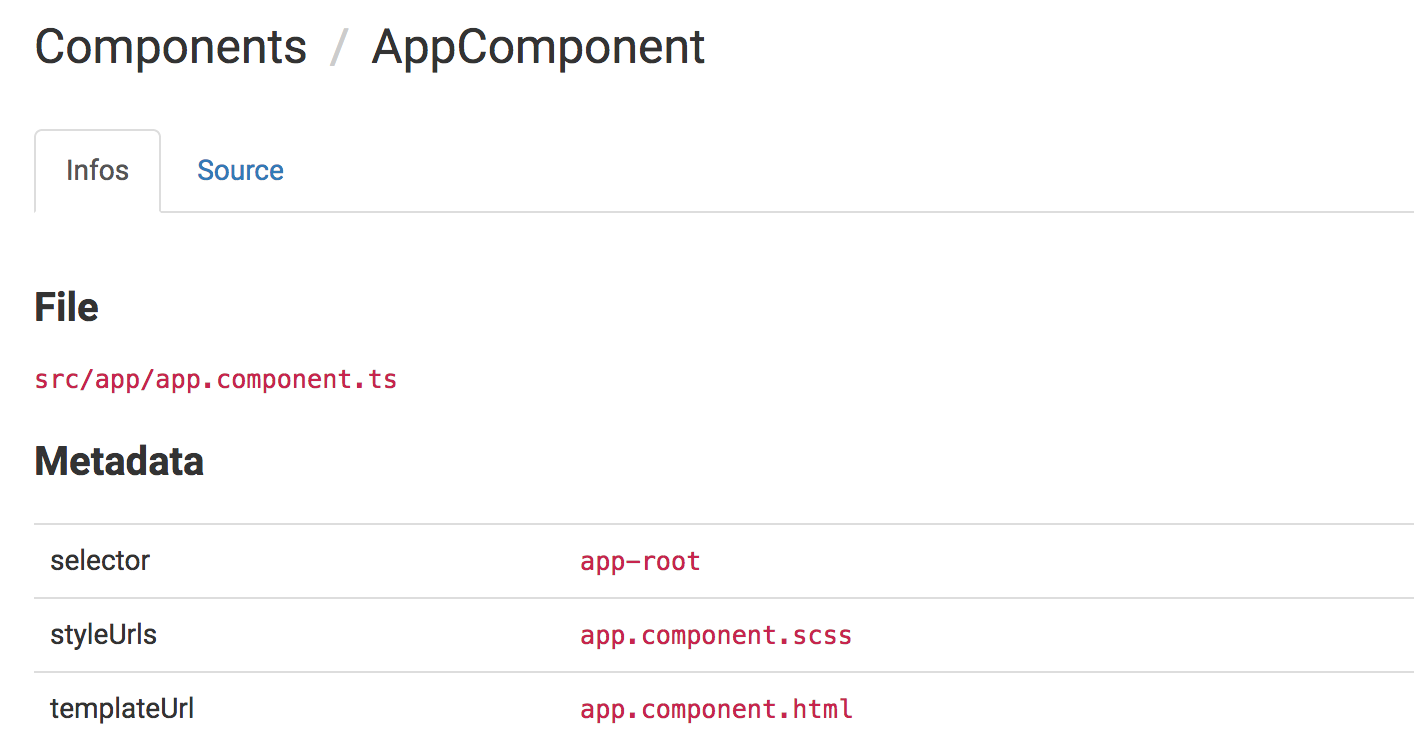
Task: Click the styleUrls row label
Action: click(103, 635)
